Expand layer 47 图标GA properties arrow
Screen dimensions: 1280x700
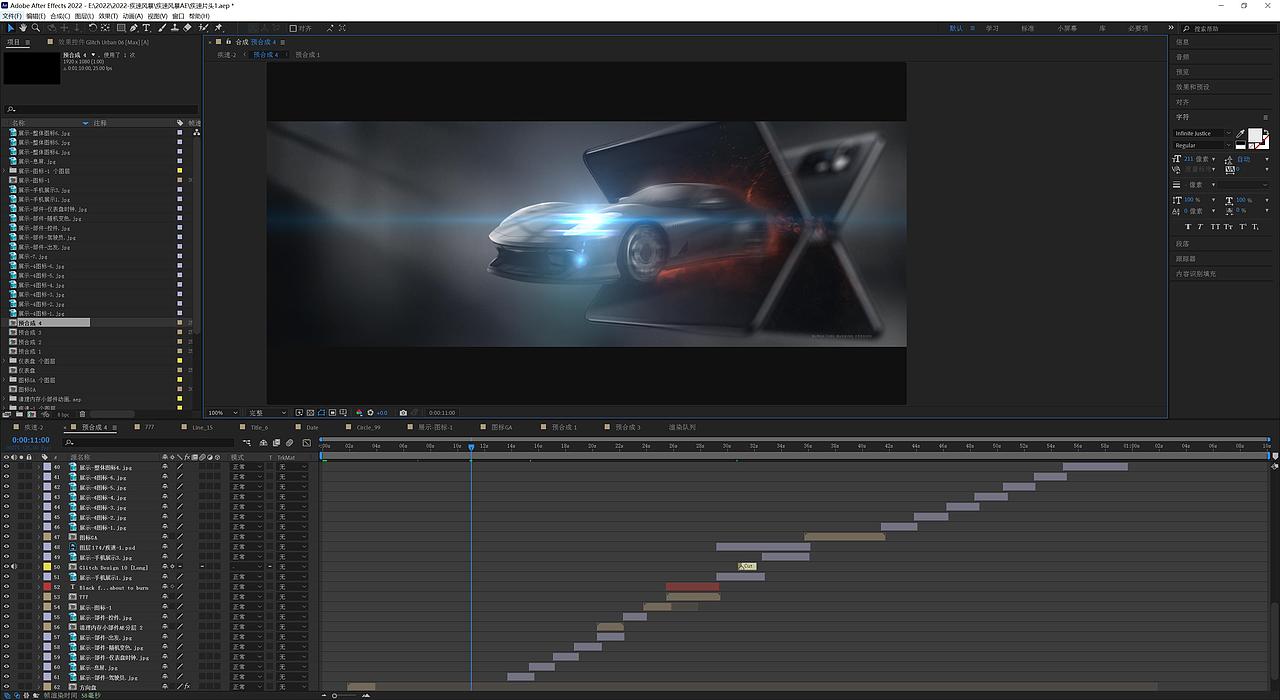click(x=38, y=537)
